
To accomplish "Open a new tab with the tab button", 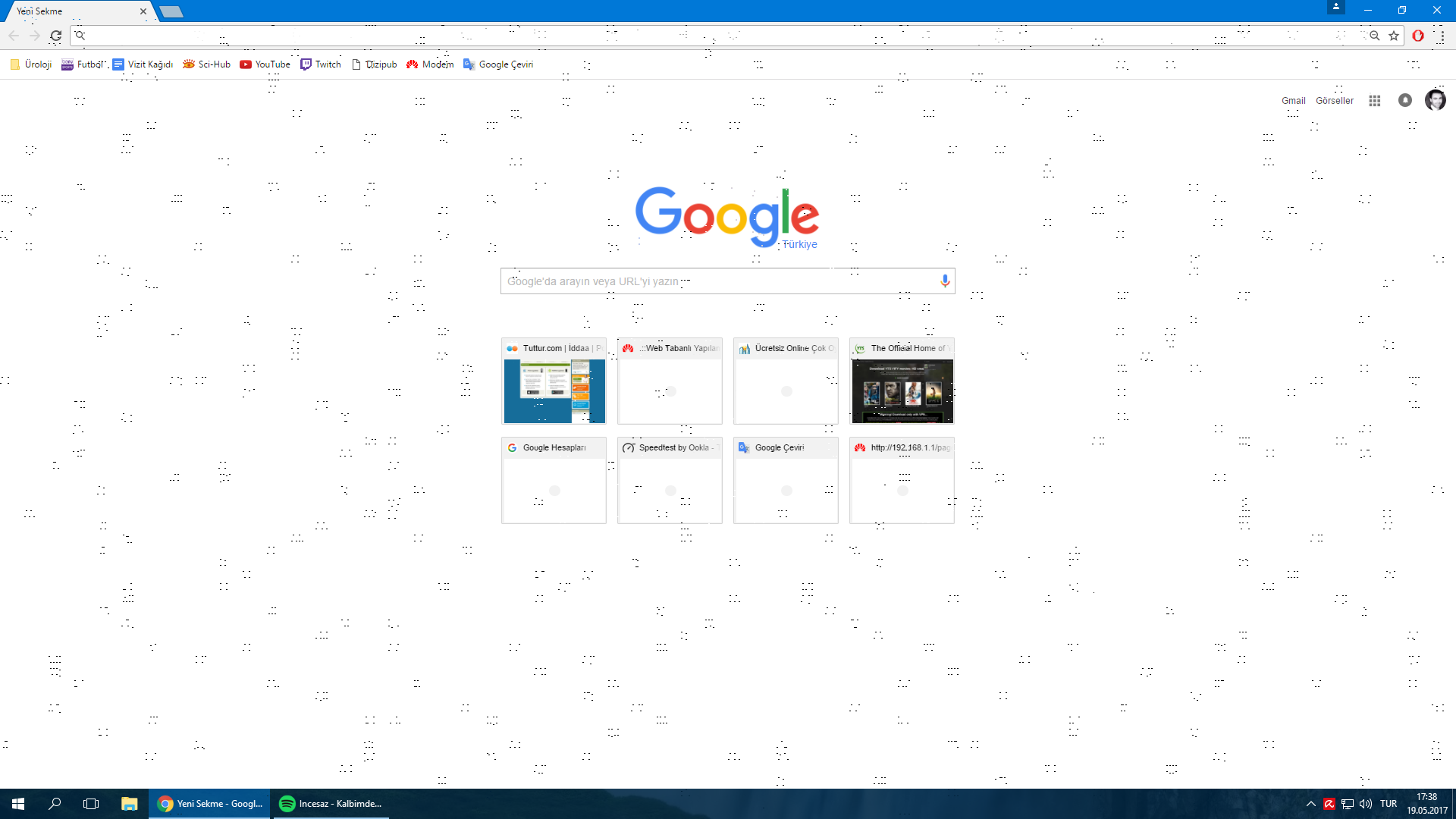I will 171,11.
